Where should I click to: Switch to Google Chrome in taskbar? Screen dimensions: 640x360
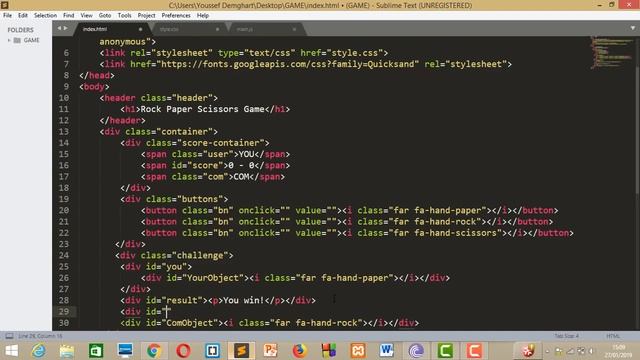[x=154, y=351]
